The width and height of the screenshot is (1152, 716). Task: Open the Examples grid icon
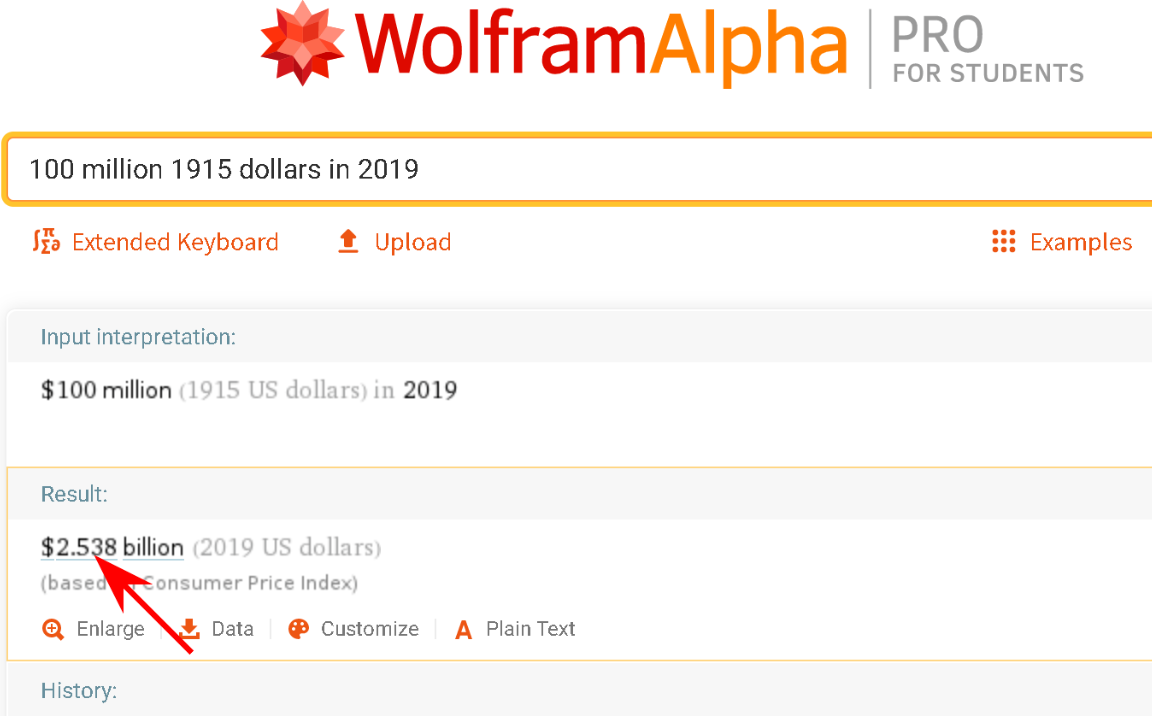click(1003, 242)
